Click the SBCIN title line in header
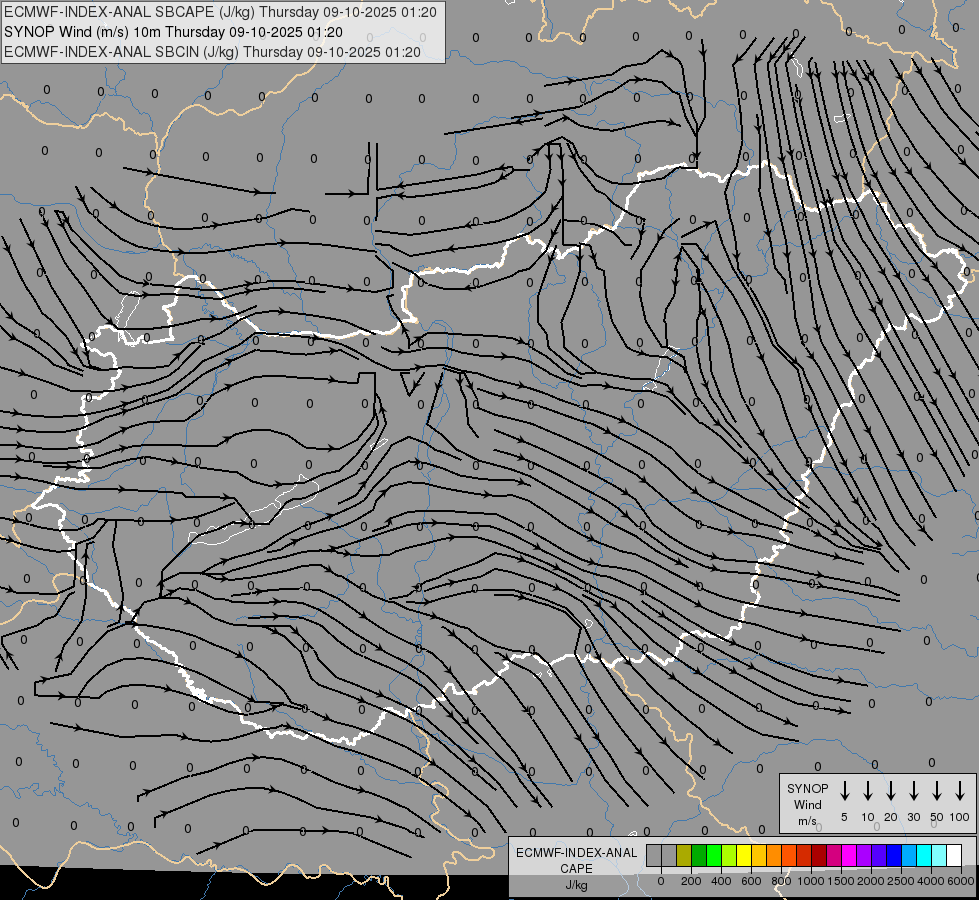Screen dimensions: 979x900 [212, 52]
